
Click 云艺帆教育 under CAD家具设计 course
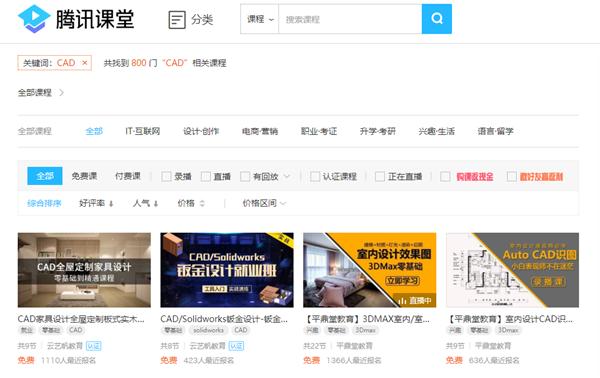point(65,346)
